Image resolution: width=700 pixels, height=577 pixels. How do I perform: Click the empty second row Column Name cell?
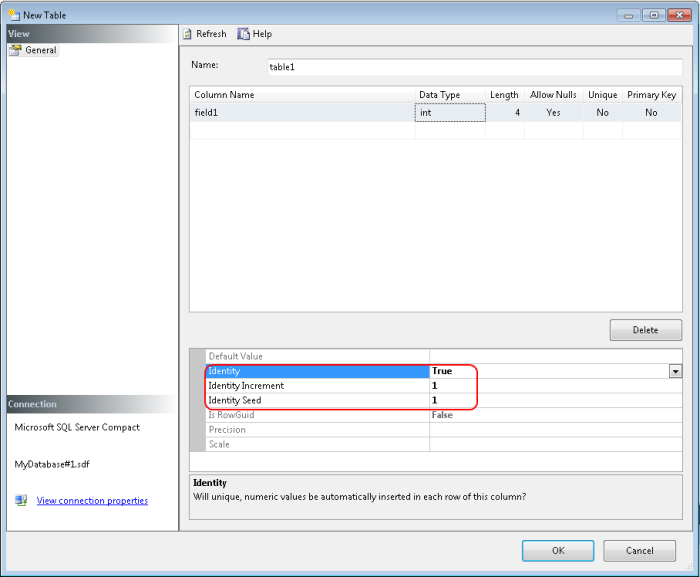coord(303,131)
